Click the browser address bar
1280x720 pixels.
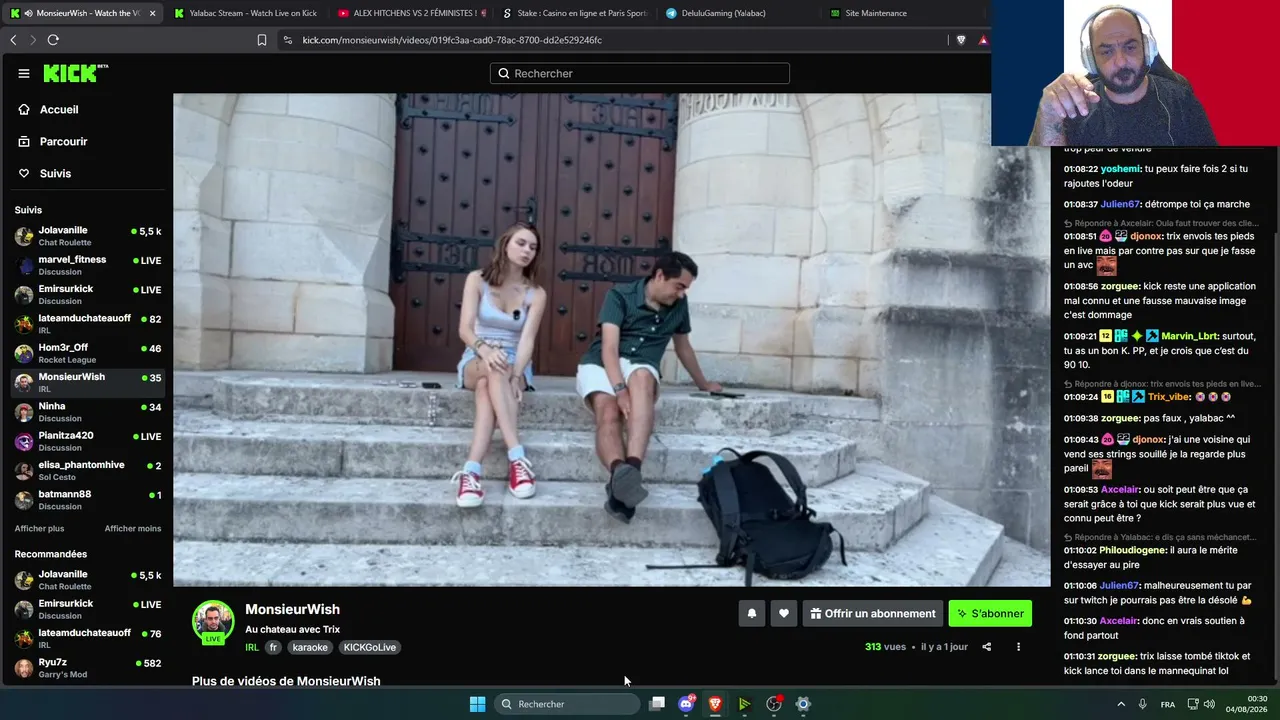click(x=610, y=40)
